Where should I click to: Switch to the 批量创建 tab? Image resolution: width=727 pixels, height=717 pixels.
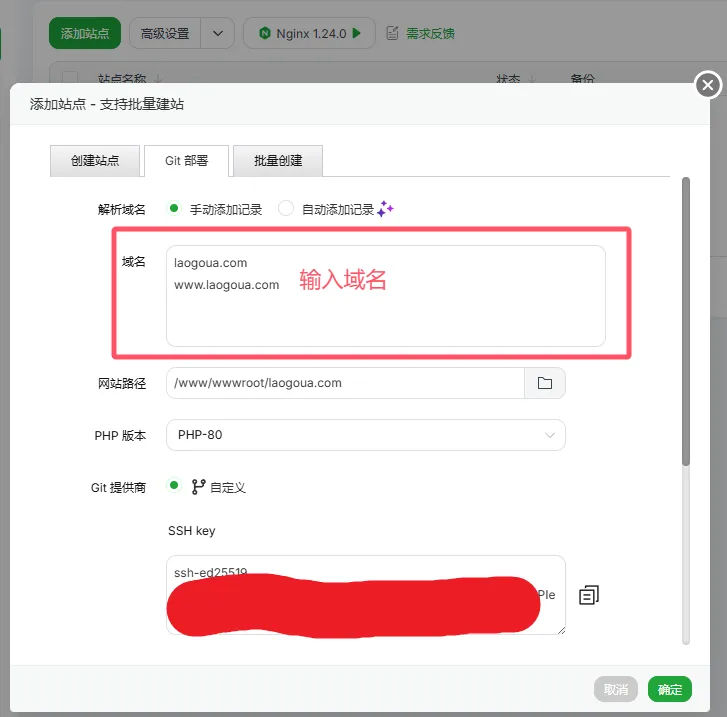278,161
